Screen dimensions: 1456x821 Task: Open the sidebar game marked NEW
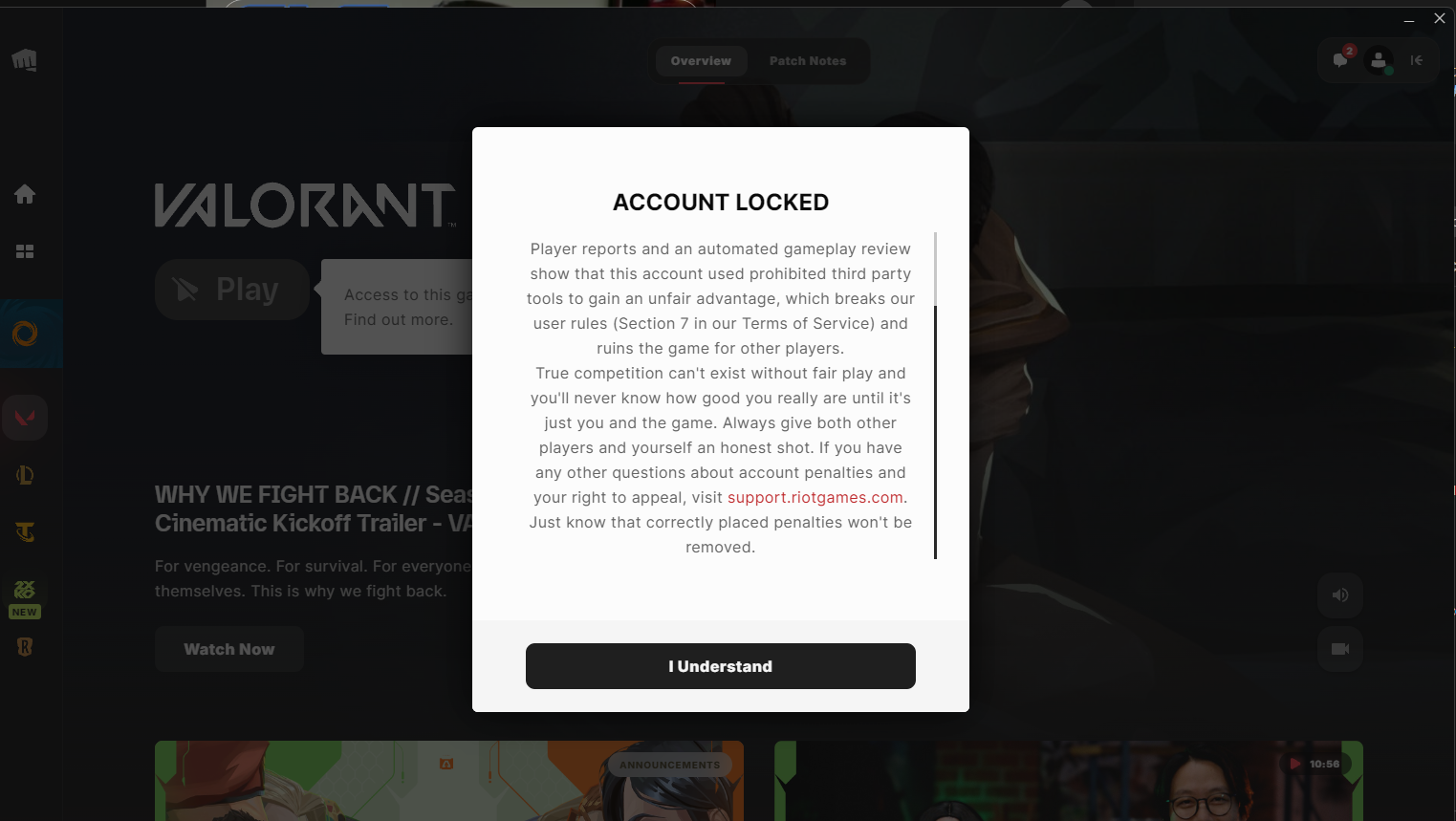point(25,598)
